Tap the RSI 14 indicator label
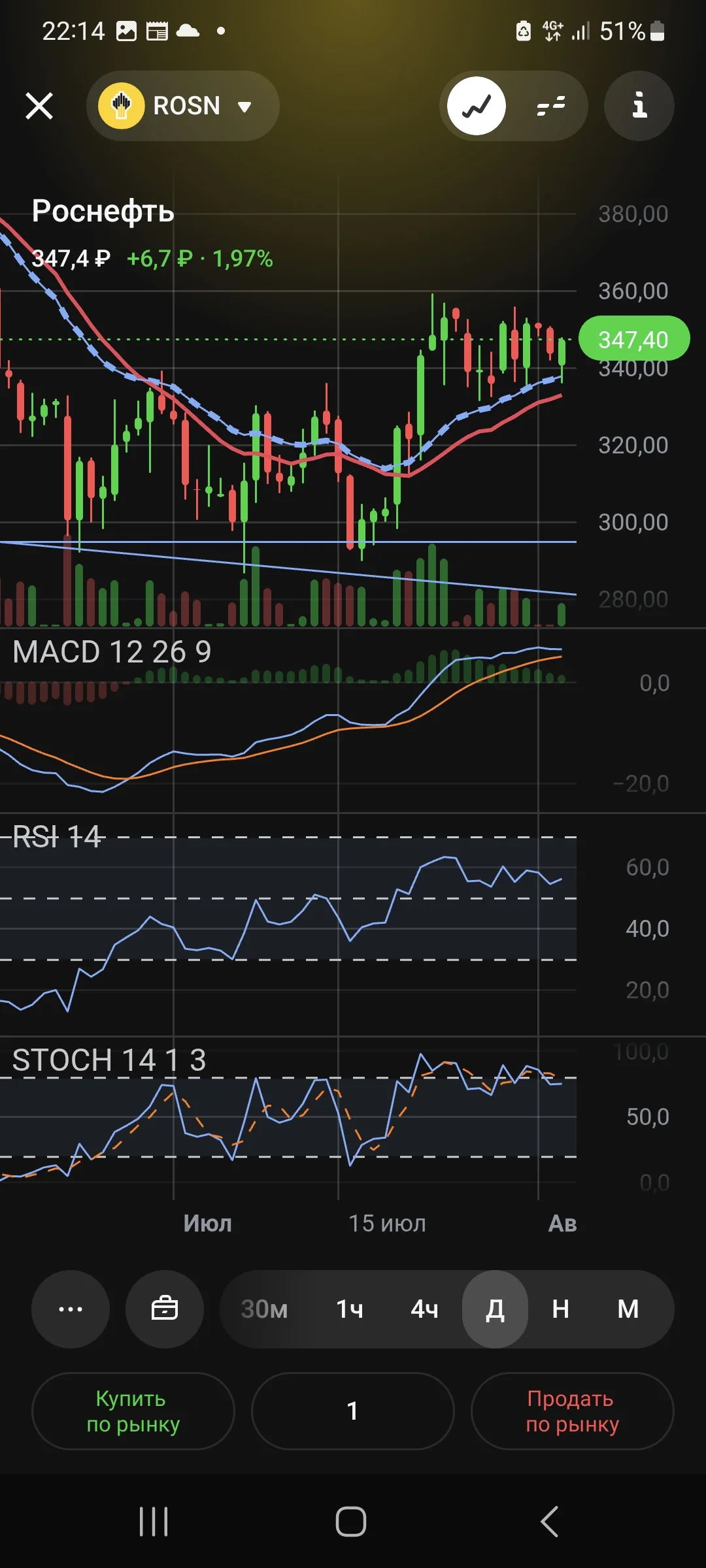This screenshot has height=1568, width=706. (x=57, y=837)
